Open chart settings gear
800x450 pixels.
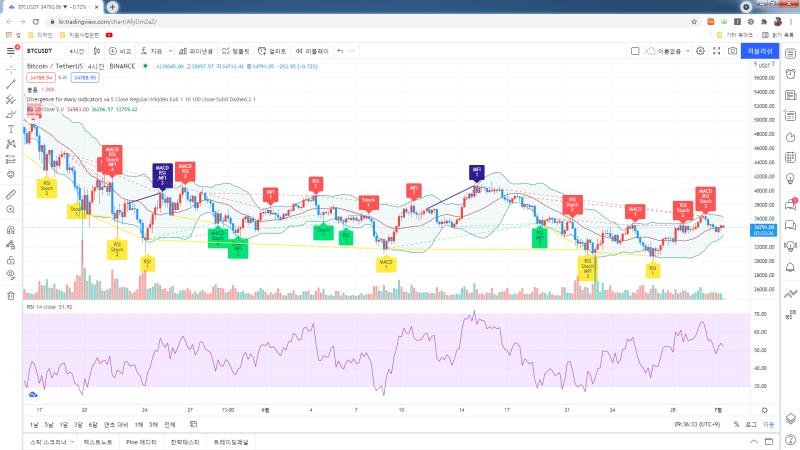(x=701, y=51)
